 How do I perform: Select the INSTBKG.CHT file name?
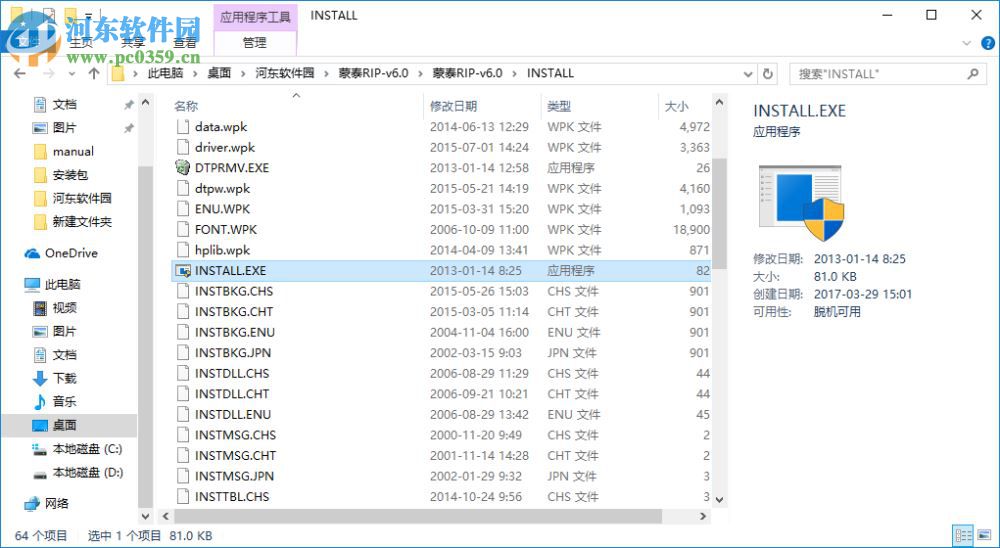234,312
